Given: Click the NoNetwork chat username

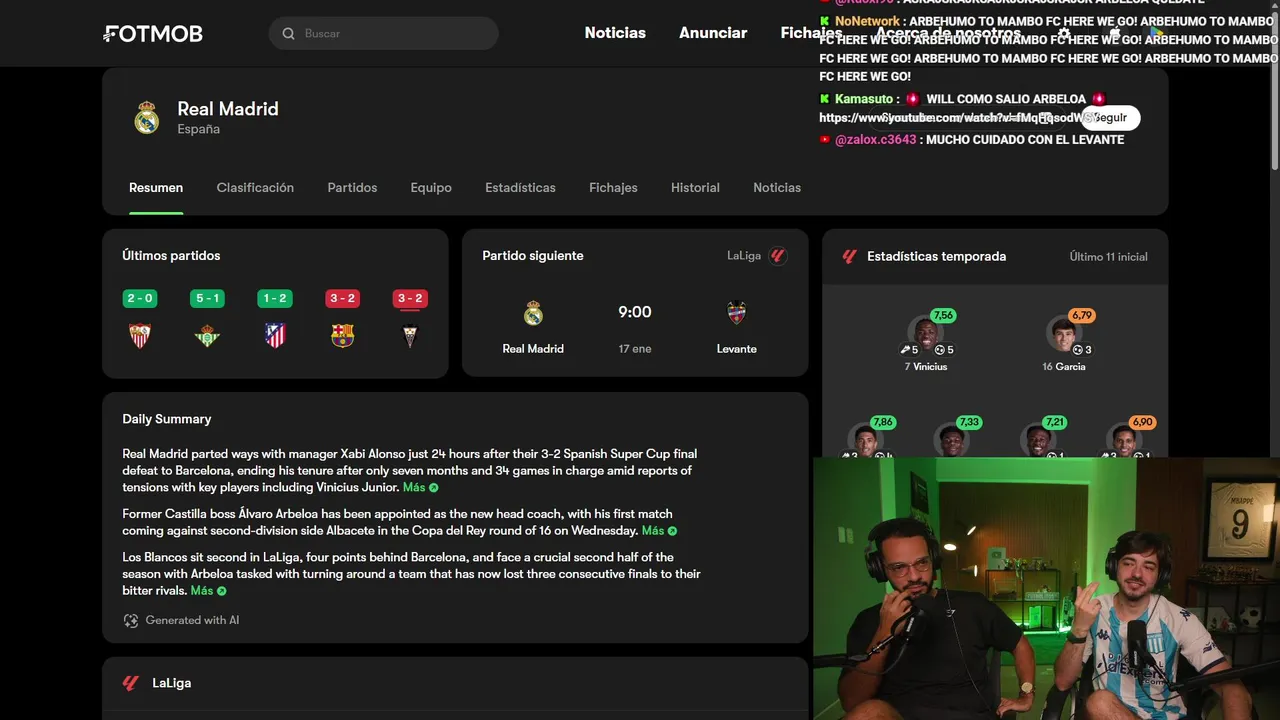Looking at the screenshot, I should (x=867, y=21).
